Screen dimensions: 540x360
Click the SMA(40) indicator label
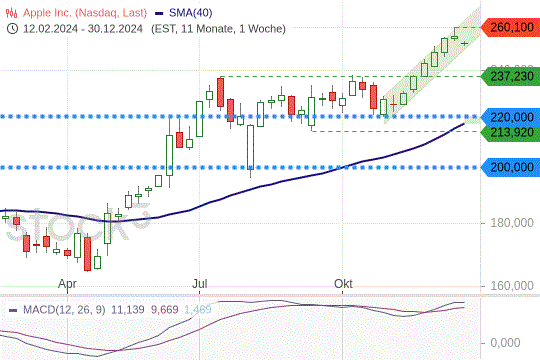[x=190, y=13]
